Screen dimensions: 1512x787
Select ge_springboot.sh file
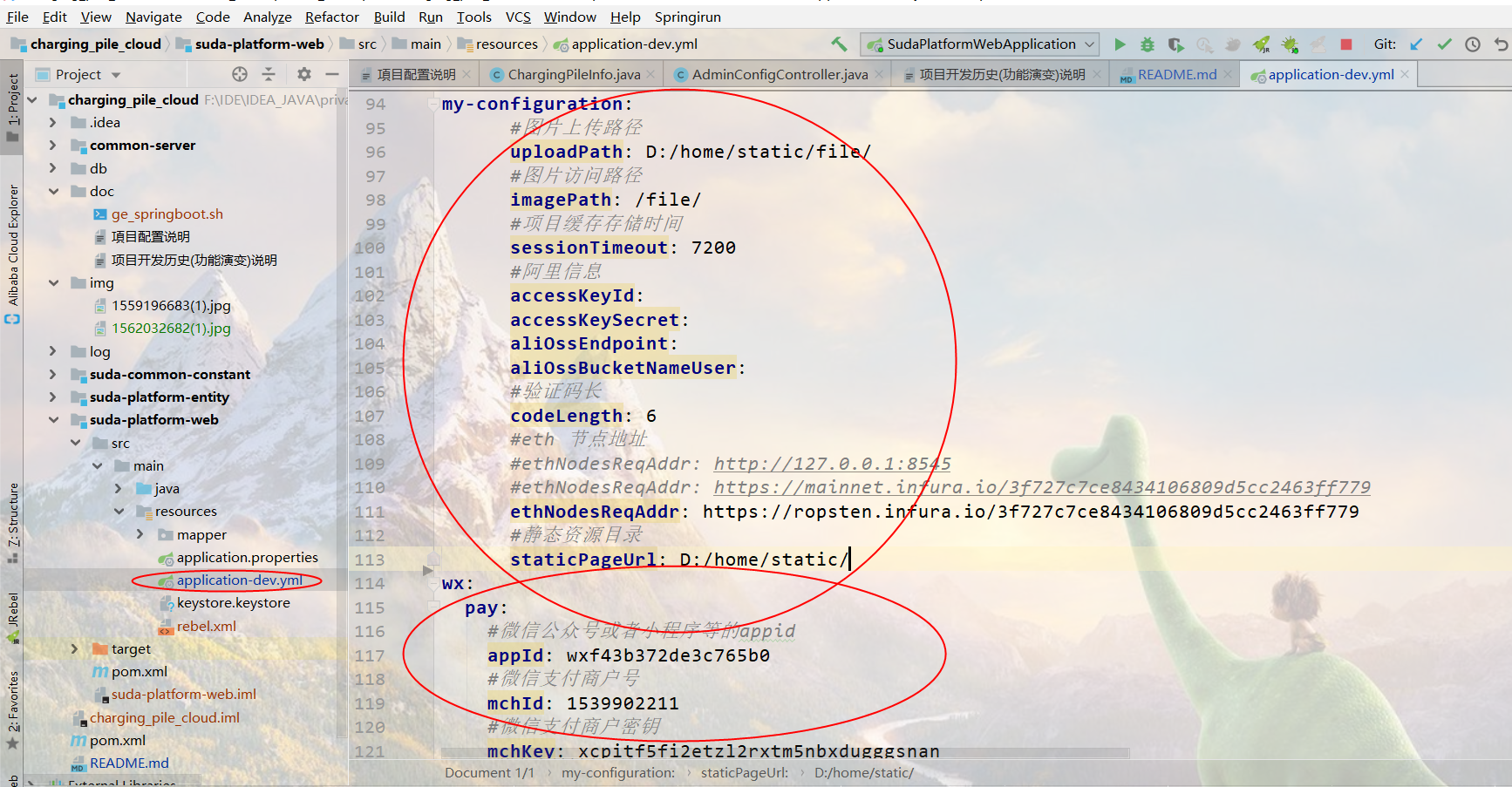167,214
